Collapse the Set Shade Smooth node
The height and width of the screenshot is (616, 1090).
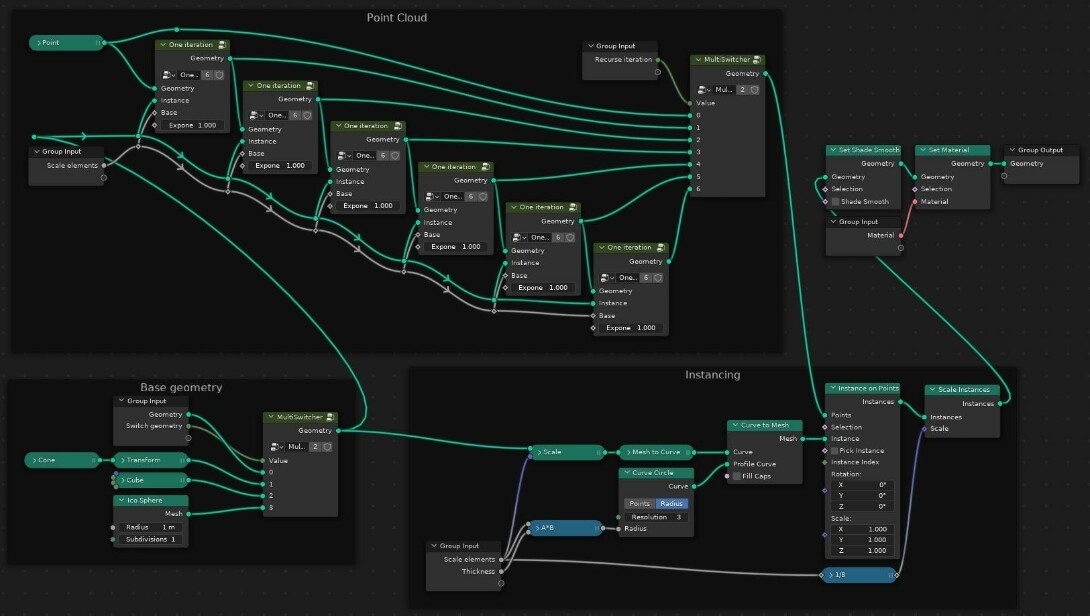833,150
